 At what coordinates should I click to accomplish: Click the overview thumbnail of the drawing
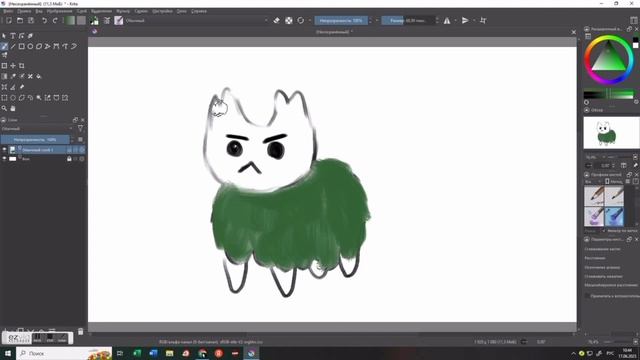click(x=611, y=133)
